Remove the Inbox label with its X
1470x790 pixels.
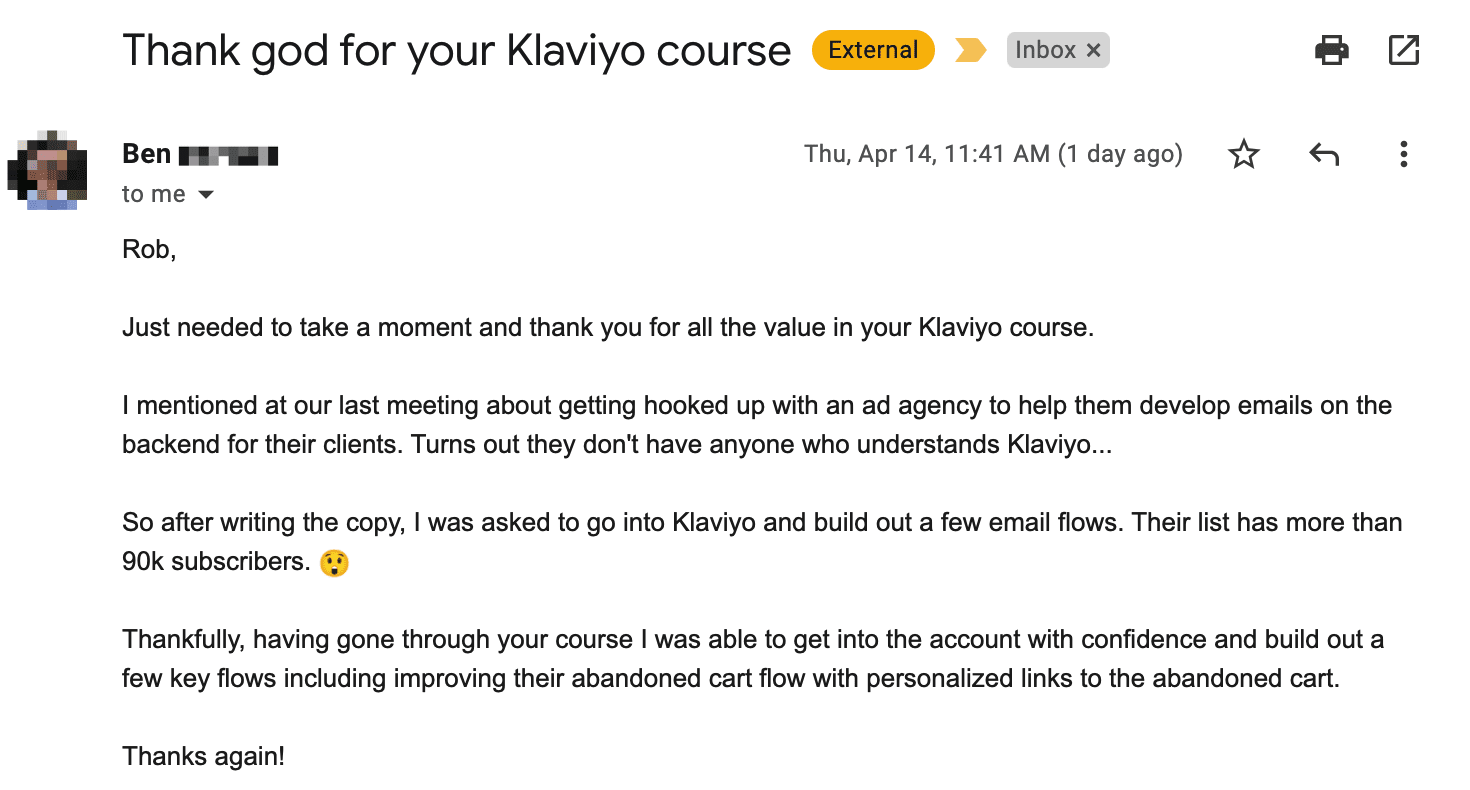1093,50
